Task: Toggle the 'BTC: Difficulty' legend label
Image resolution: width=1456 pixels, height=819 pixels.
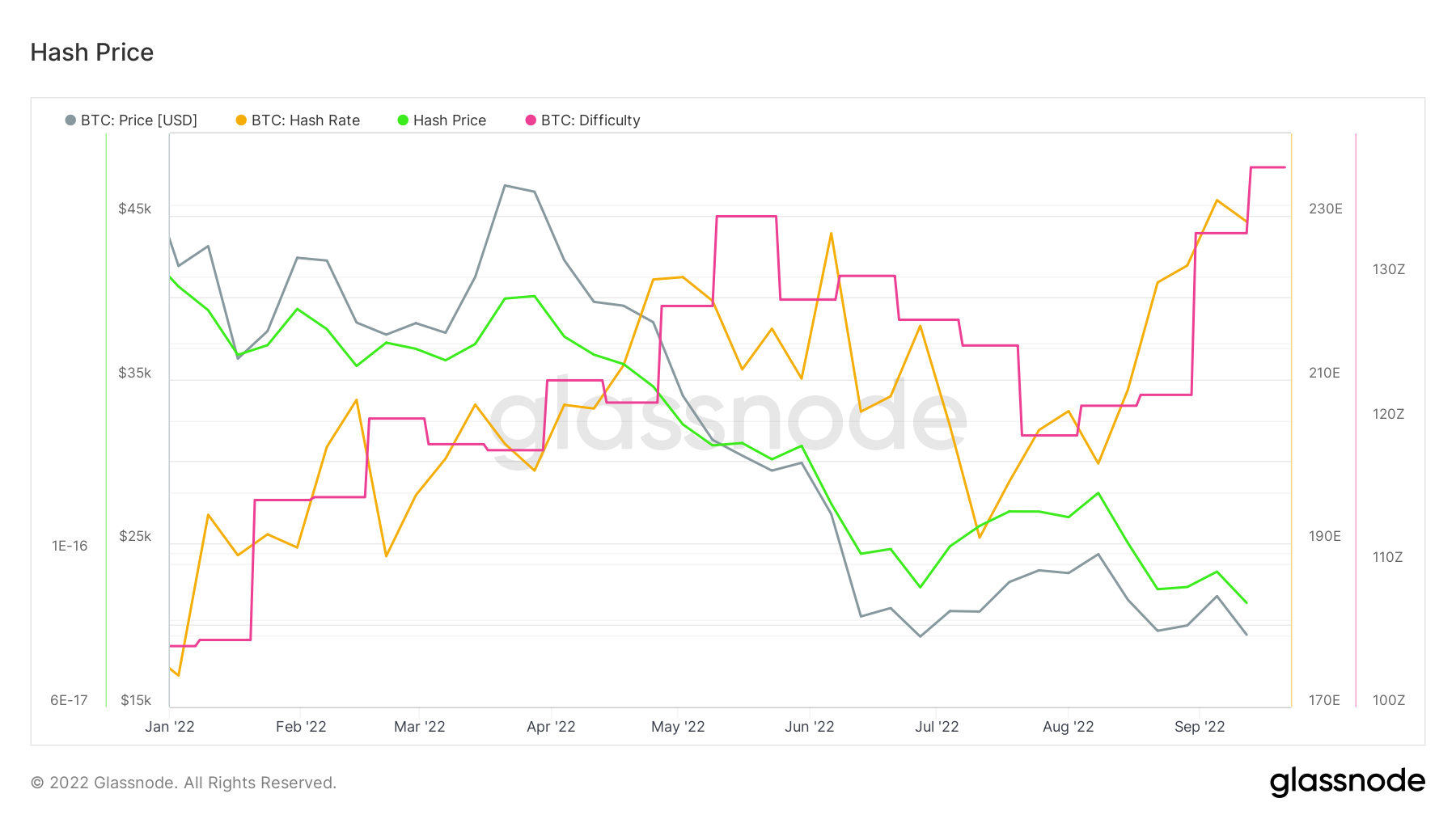Action: (x=590, y=120)
